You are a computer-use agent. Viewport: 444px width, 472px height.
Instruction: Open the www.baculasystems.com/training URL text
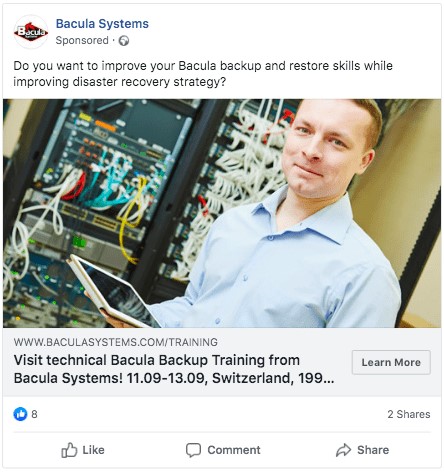(x=116, y=342)
